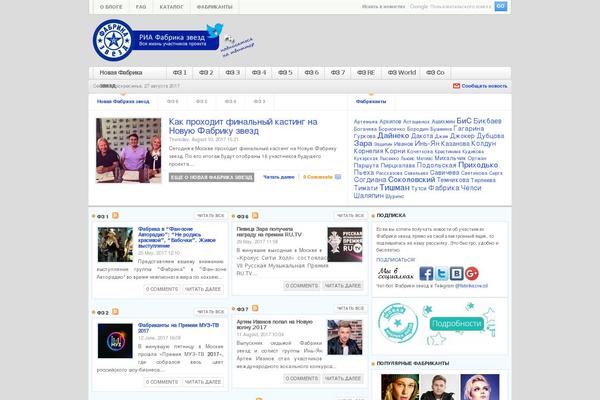Open the featured casting photo thumbnail
The width and height of the screenshot is (600, 400).
coord(129,150)
